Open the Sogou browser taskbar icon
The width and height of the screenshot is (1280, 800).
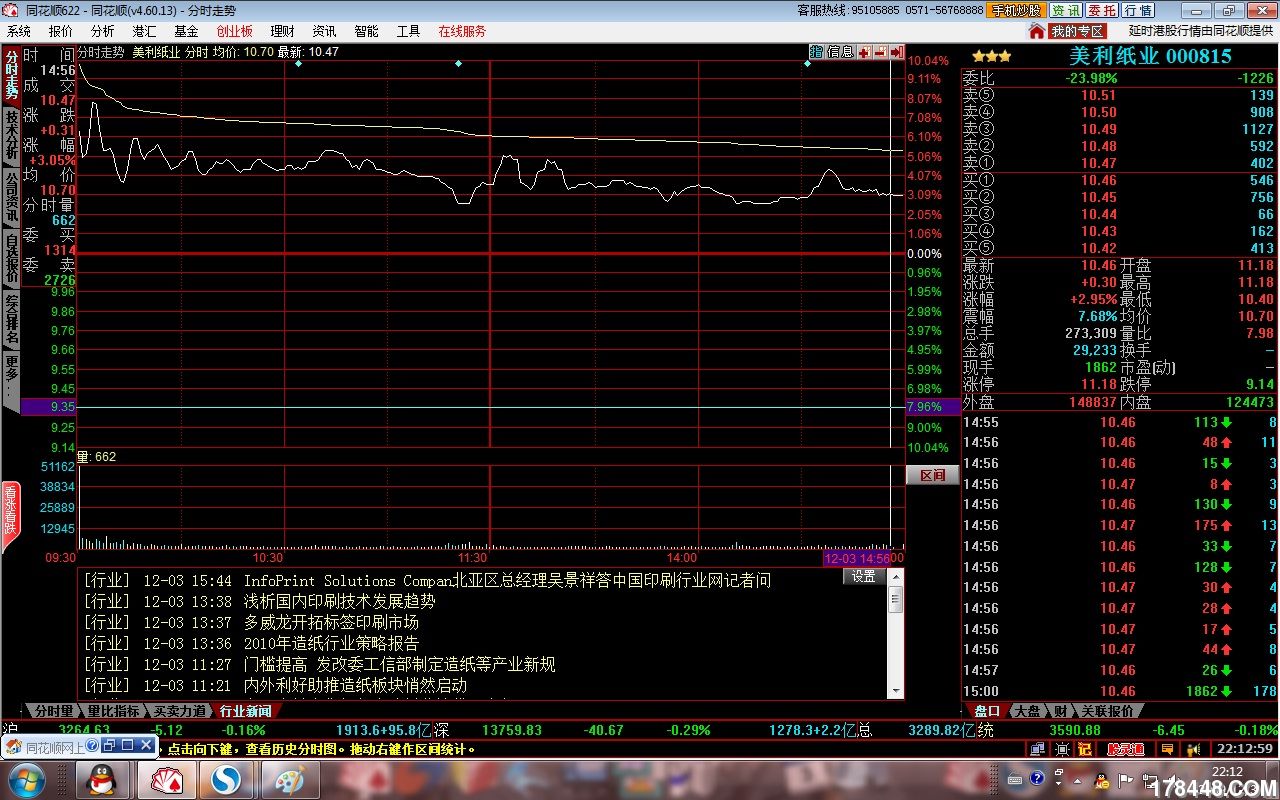coord(226,780)
